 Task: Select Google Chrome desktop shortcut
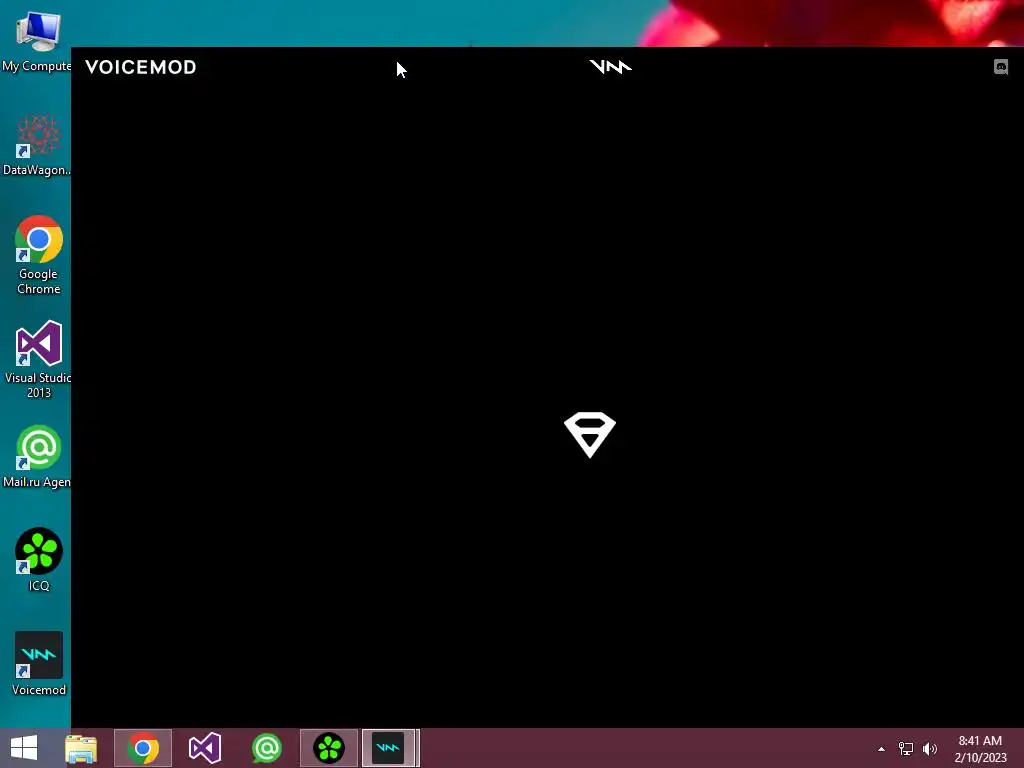39,255
